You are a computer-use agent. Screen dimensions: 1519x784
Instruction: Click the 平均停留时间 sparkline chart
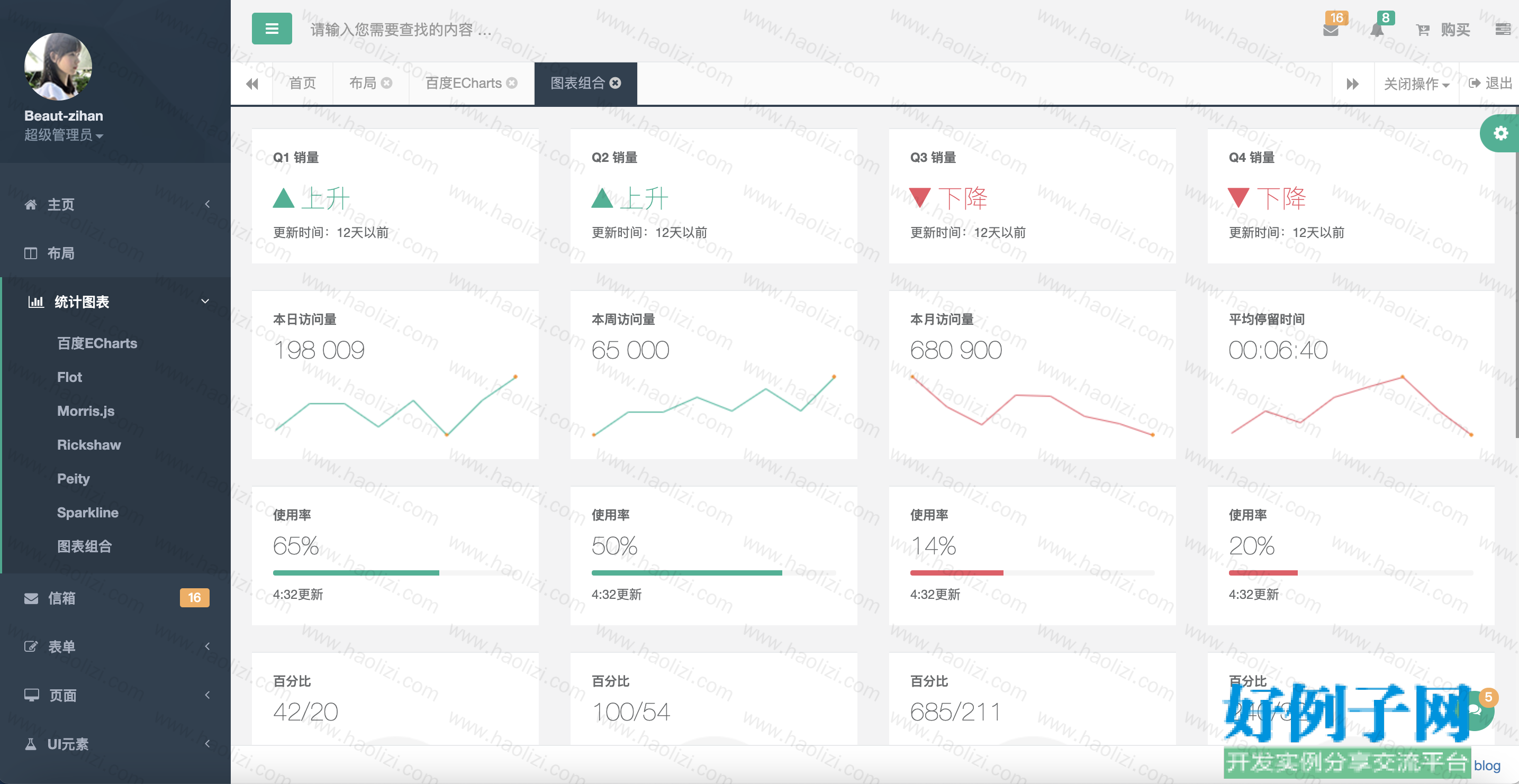[x=1351, y=405]
